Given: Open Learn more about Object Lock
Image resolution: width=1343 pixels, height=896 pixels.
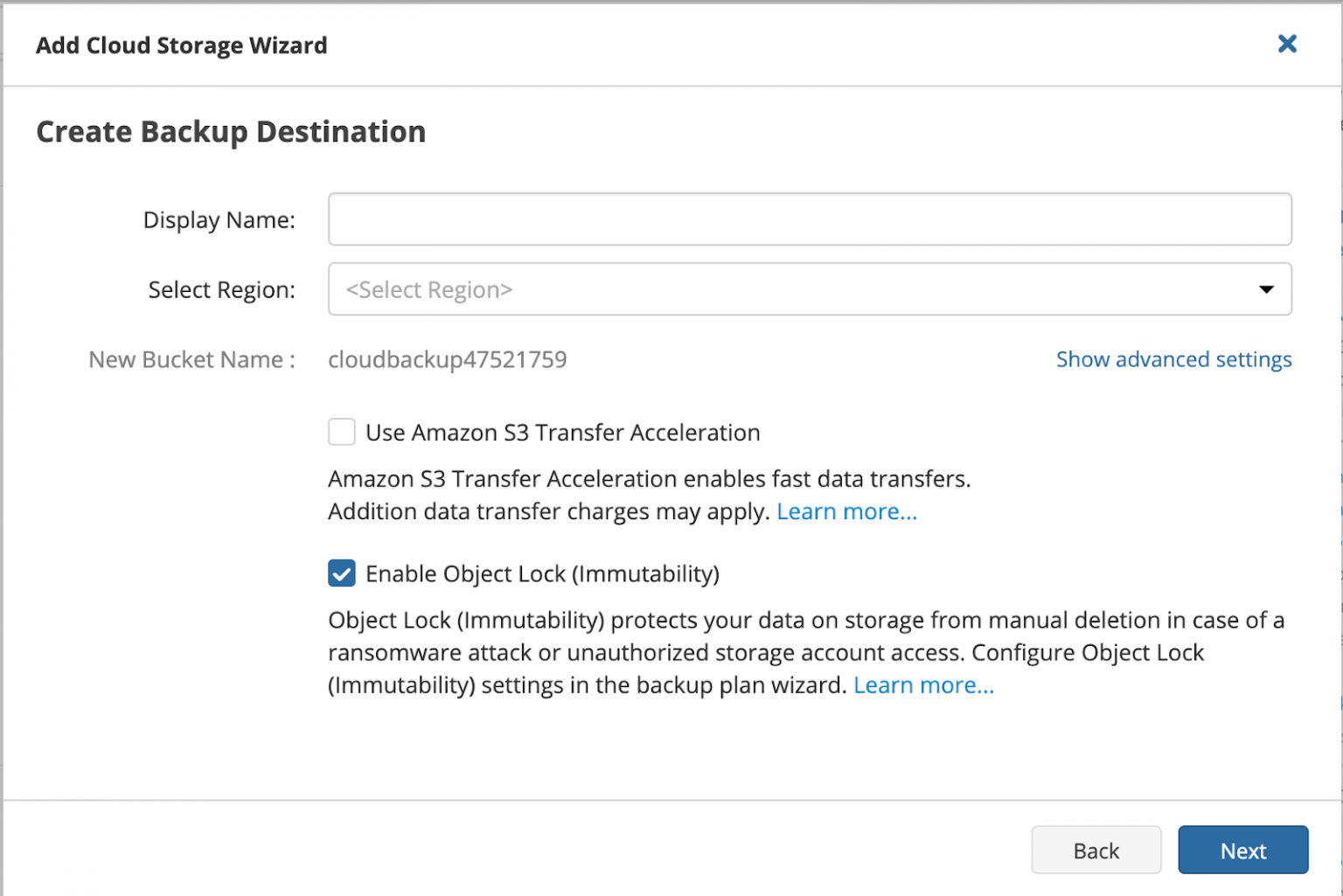Looking at the screenshot, I should (922, 685).
